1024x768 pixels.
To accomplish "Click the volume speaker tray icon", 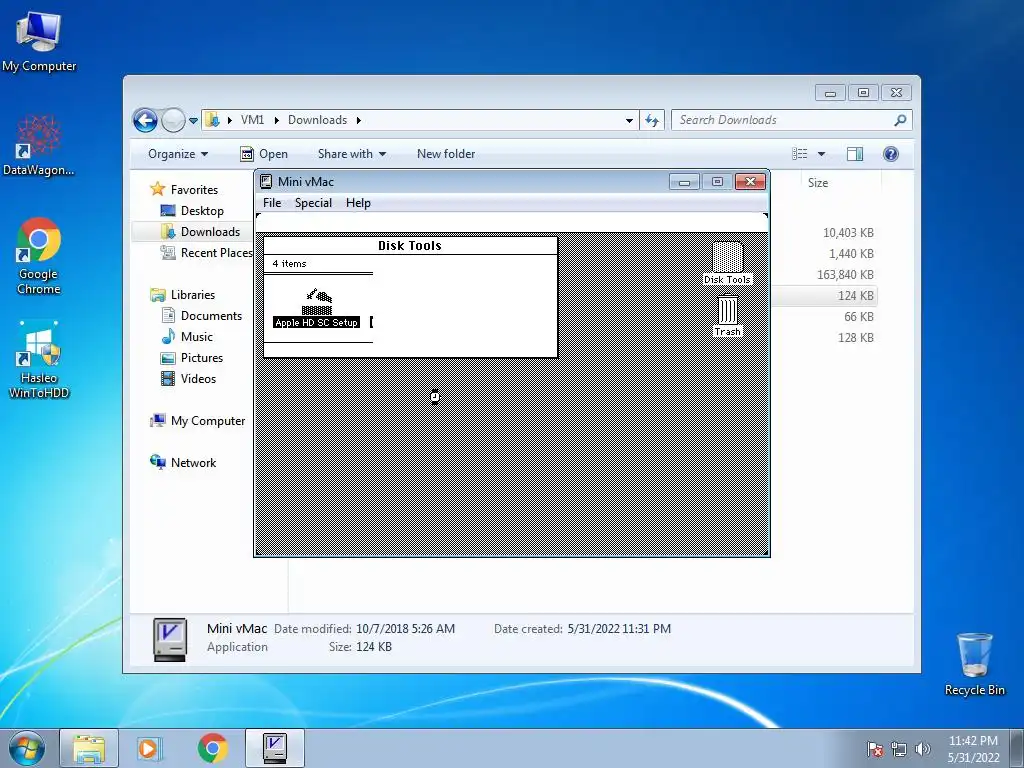I will pos(922,749).
